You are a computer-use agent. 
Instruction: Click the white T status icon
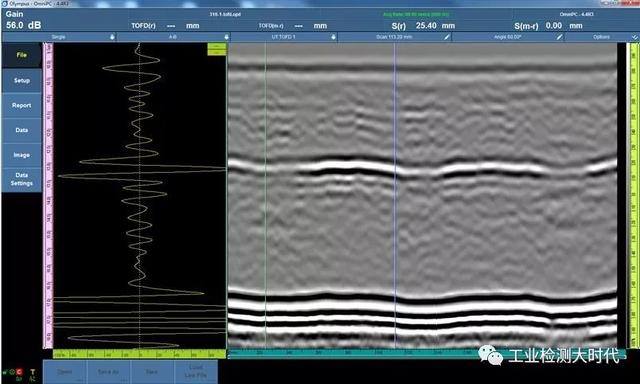tap(33, 372)
